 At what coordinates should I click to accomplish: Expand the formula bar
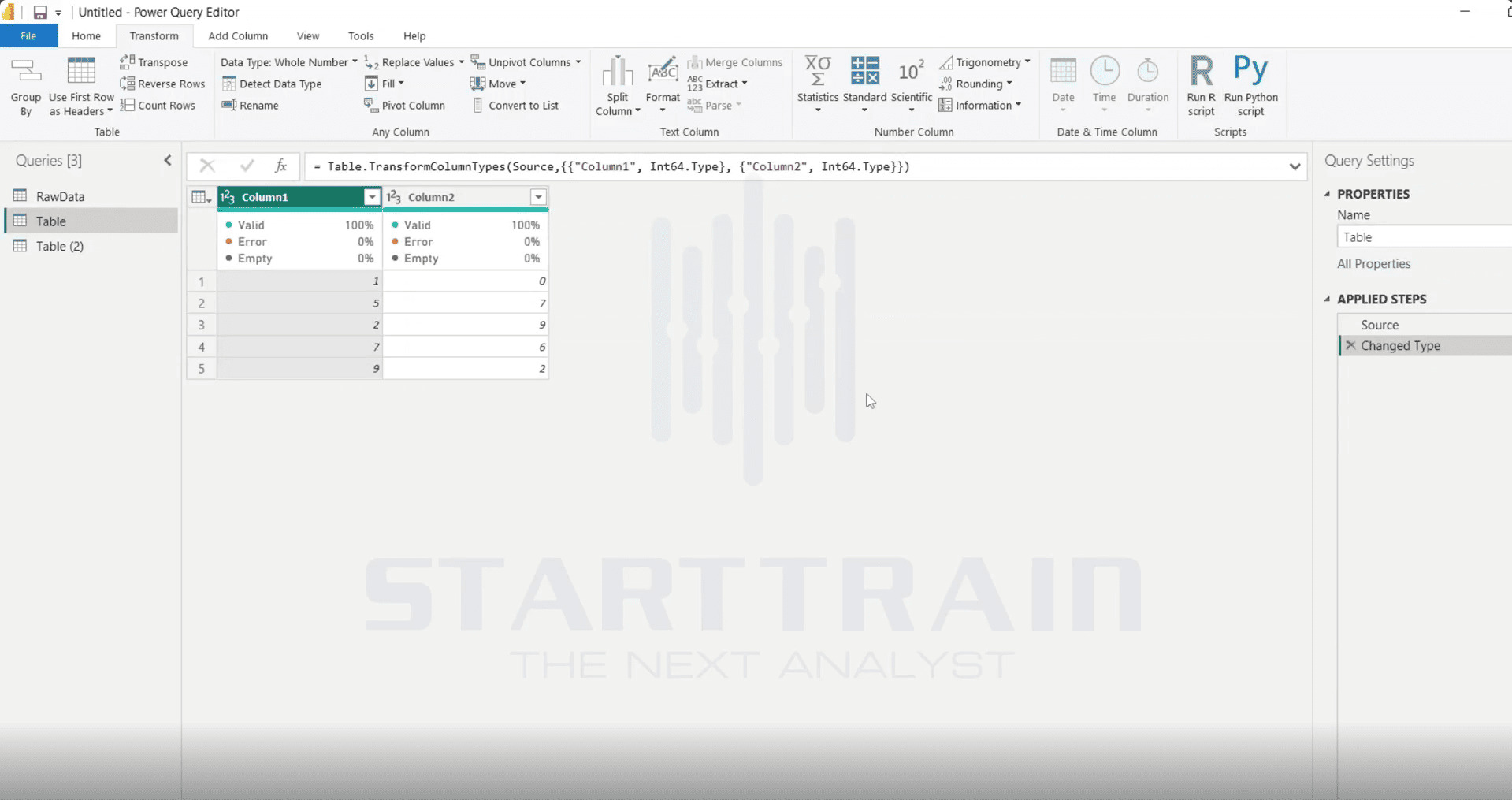(x=1295, y=166)
